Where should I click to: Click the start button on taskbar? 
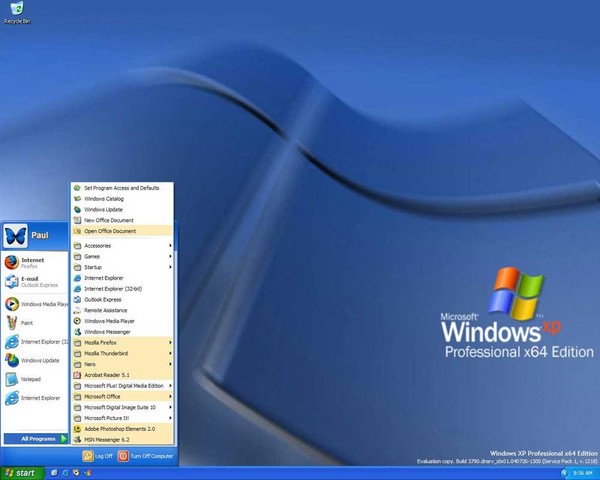point(22,473)
